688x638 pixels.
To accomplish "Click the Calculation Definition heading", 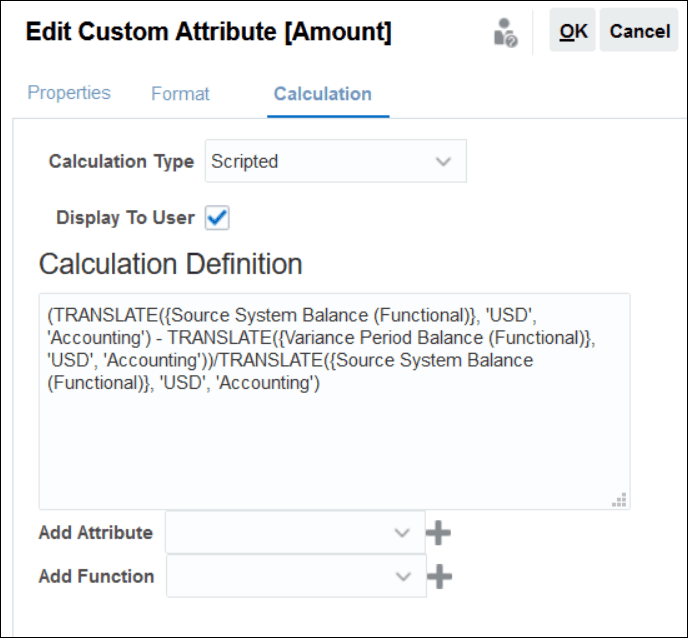I will (x=170, y=264).
